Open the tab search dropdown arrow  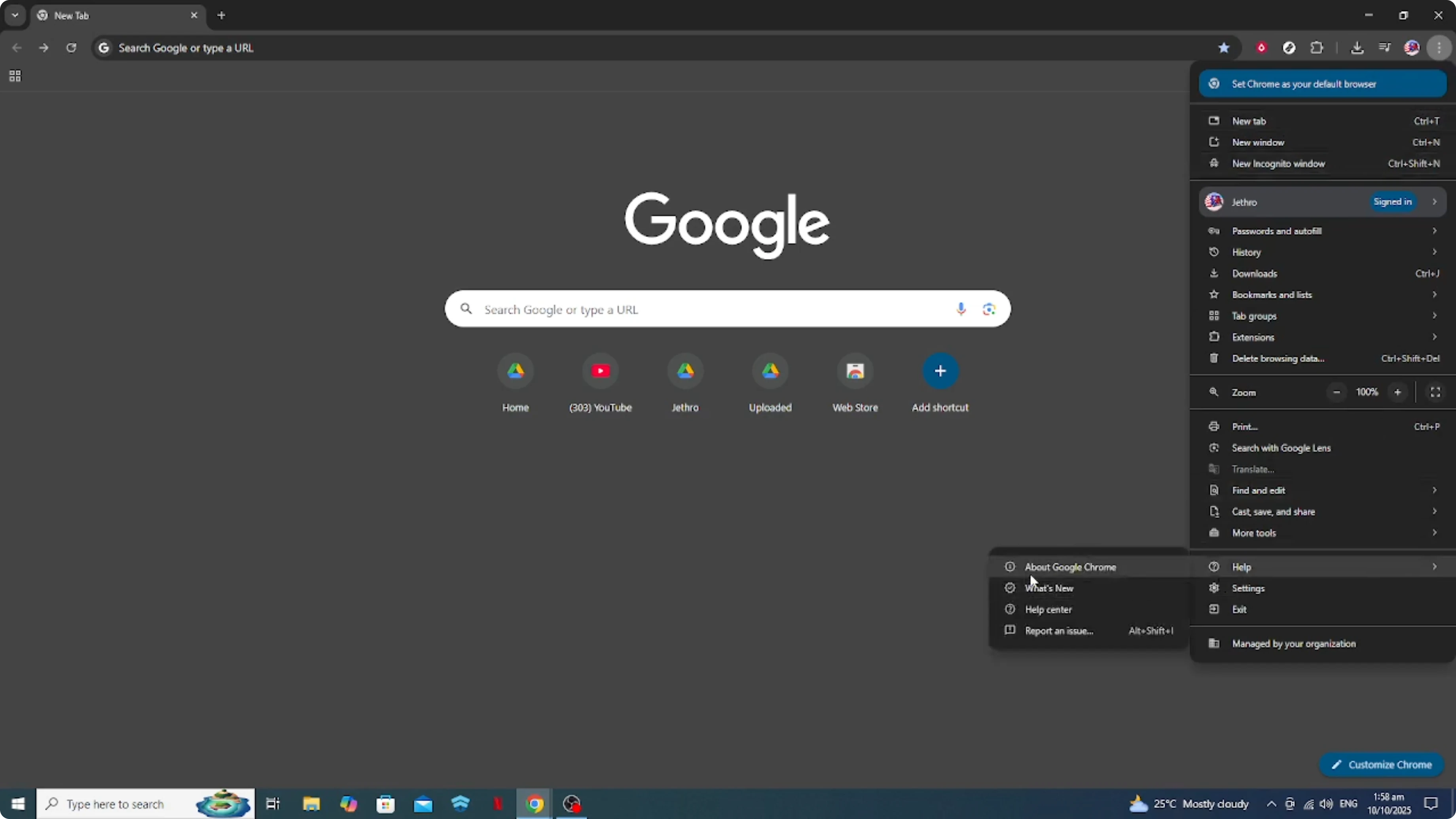point(15,15)
